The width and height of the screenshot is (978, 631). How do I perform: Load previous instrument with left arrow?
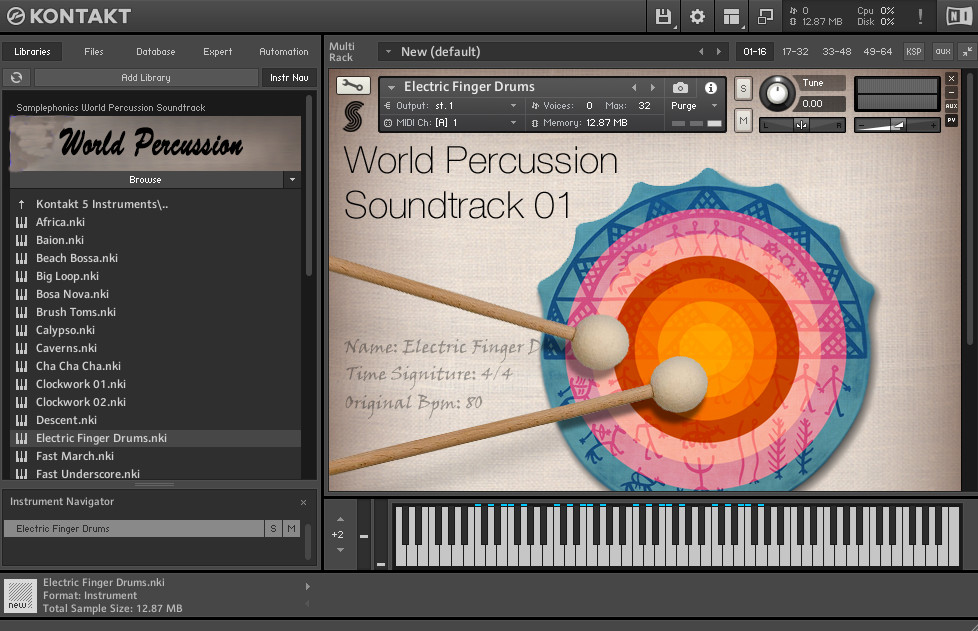coord(634,87)
